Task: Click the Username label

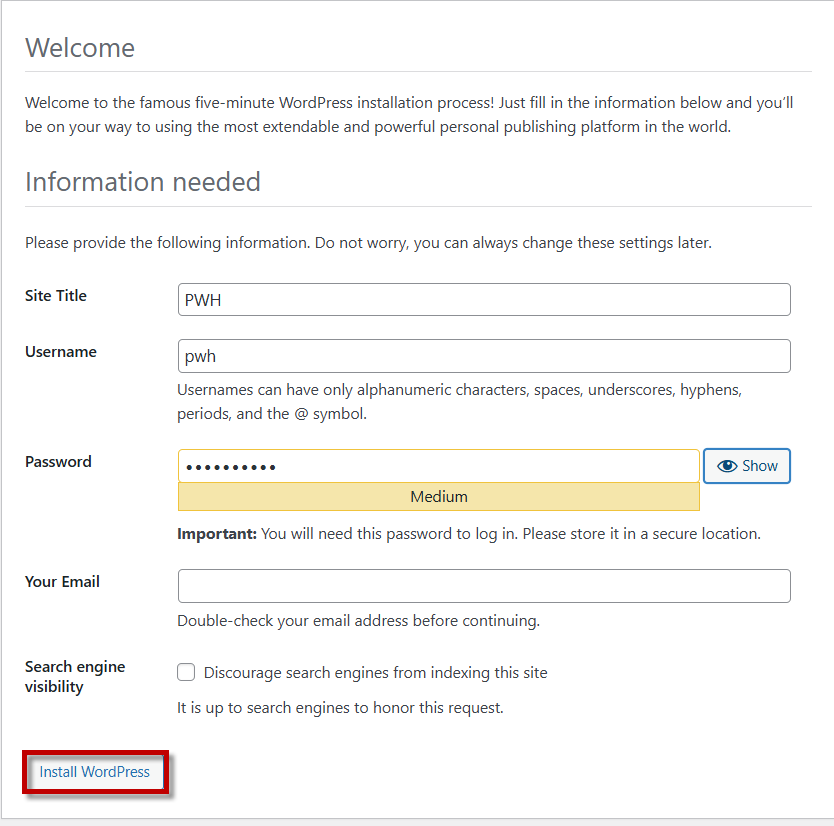Action: tap(61, 352)
